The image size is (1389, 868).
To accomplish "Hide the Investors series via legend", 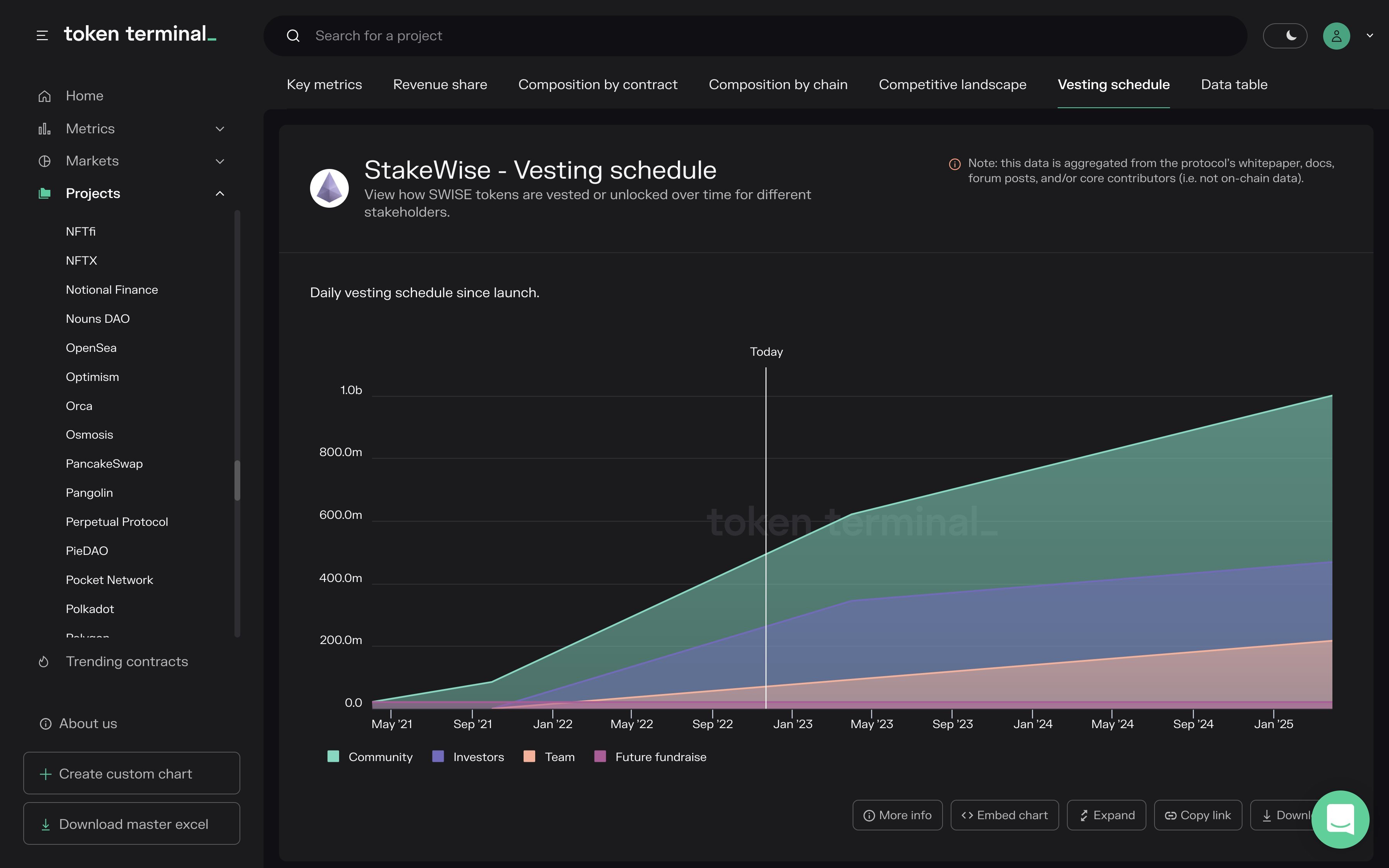I will (x=468, y=757).
